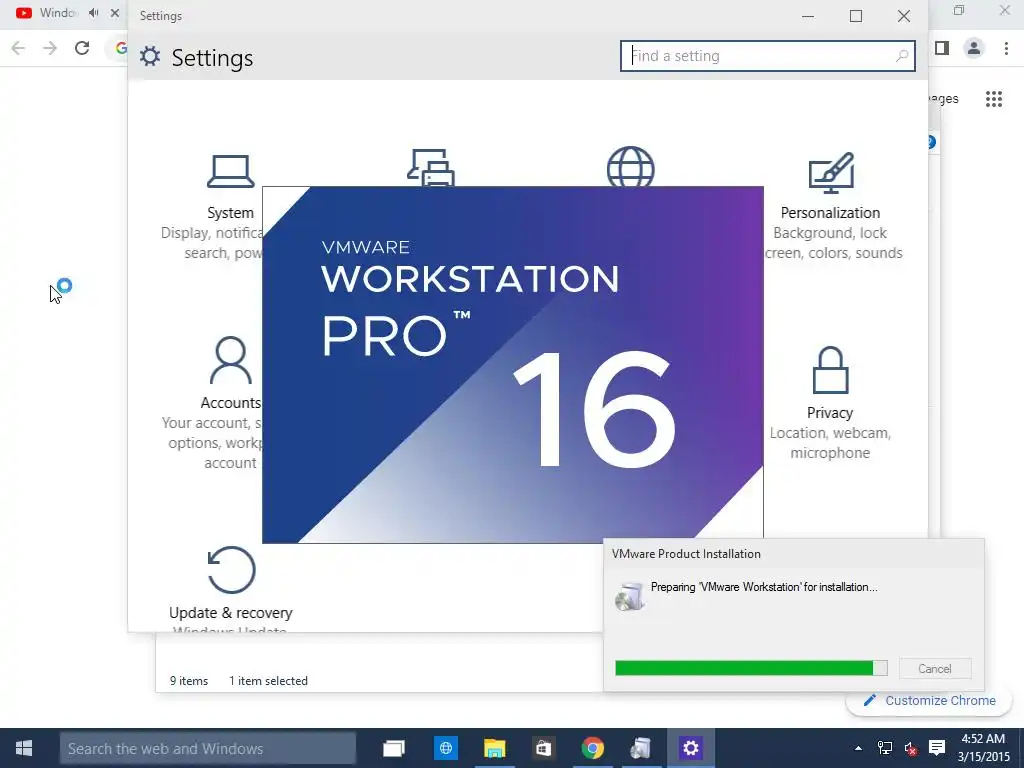Click the Settings app taskbar icon
This screenshot has width=1024, height=768.
click(691, 748)
